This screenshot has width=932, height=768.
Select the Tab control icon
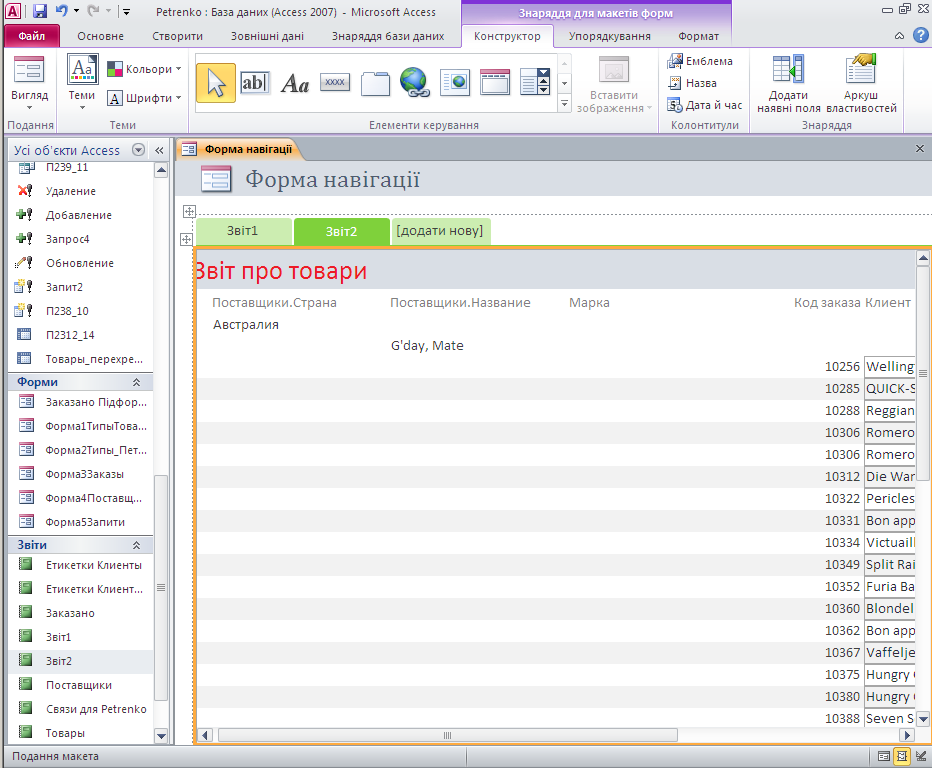375,83
